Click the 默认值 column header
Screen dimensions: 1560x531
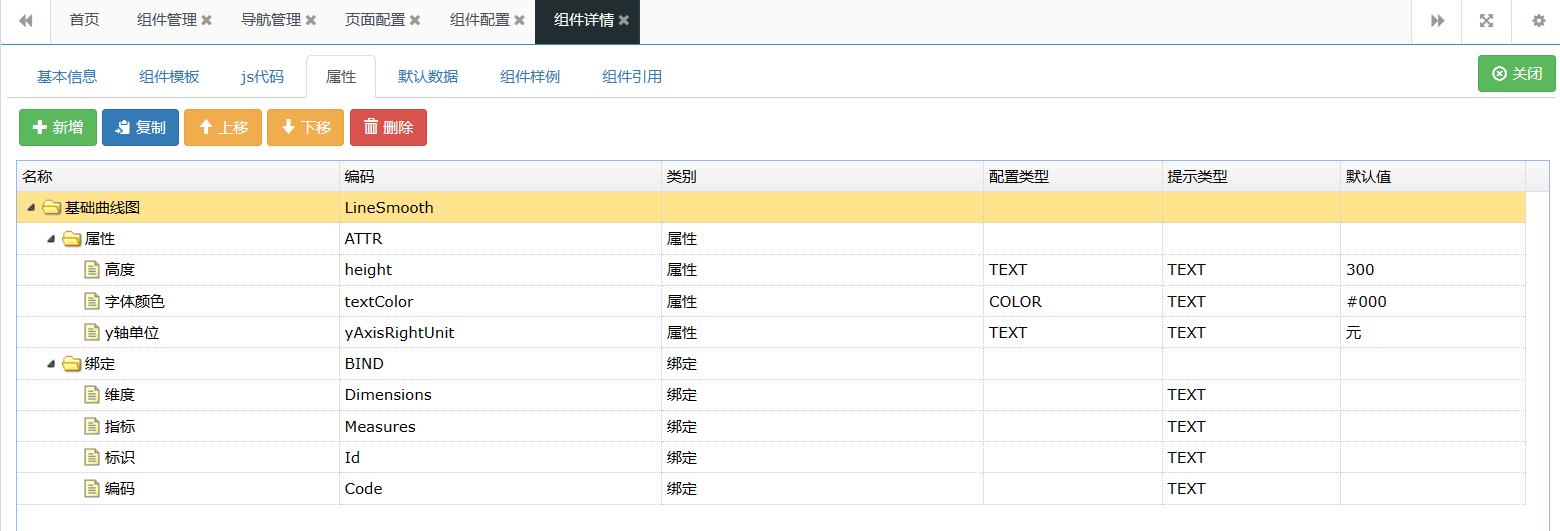click(x=1433, y=176)
